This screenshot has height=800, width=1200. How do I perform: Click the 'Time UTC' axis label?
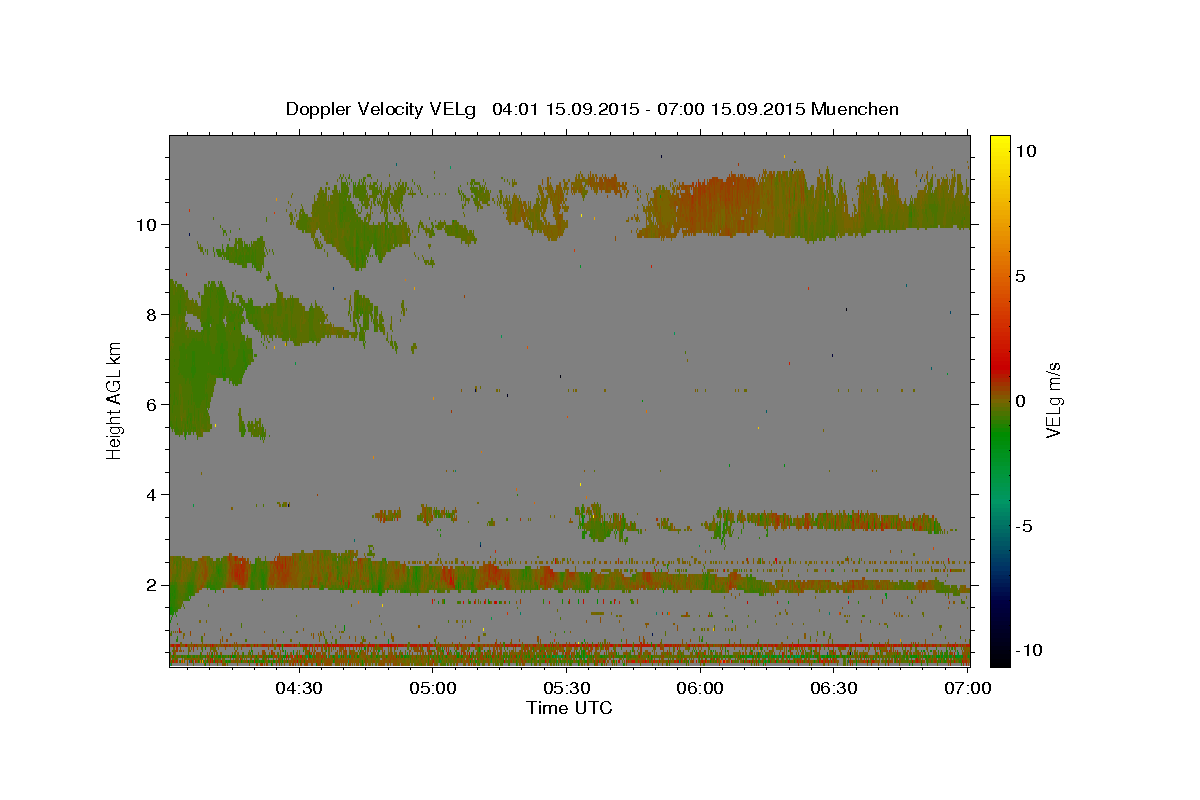tap(569, 708)
